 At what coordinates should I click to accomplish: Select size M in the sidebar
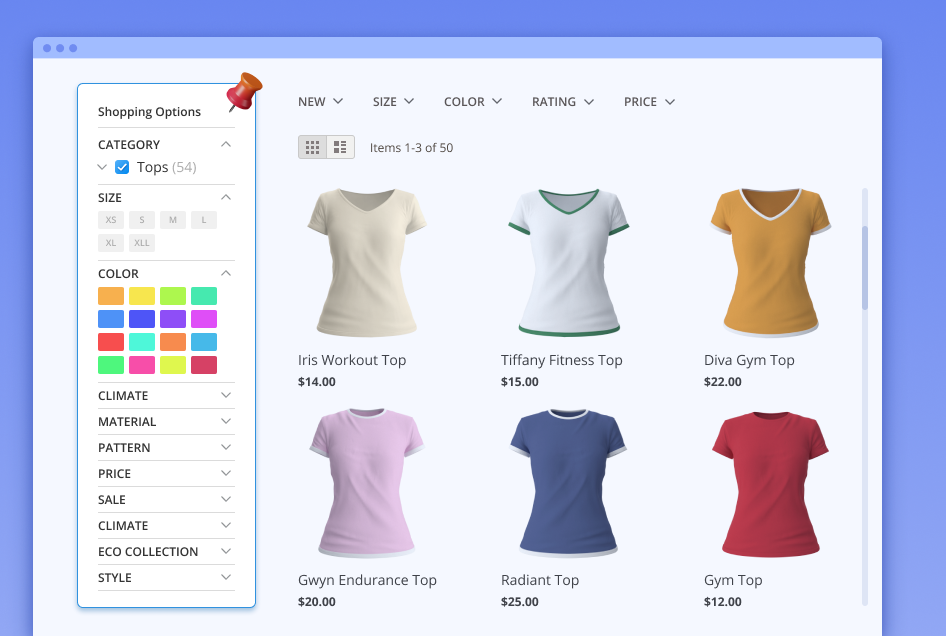tap(172, 219)
